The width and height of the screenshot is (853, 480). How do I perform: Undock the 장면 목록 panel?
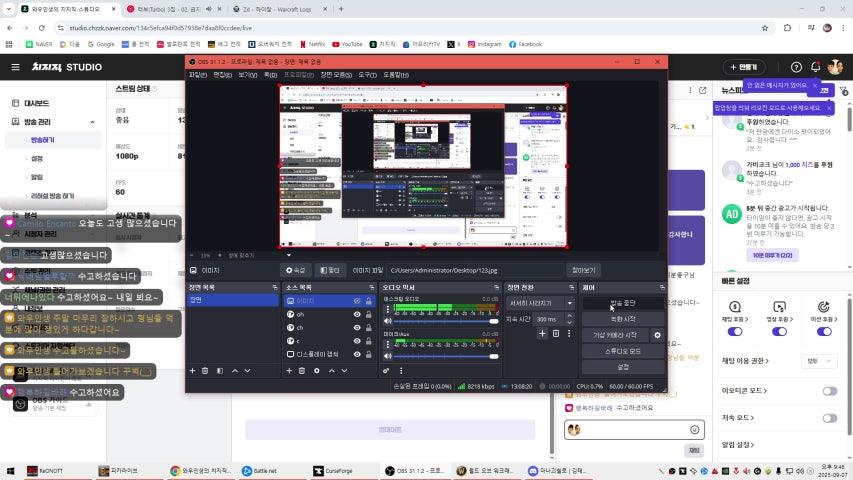(275, 287)
